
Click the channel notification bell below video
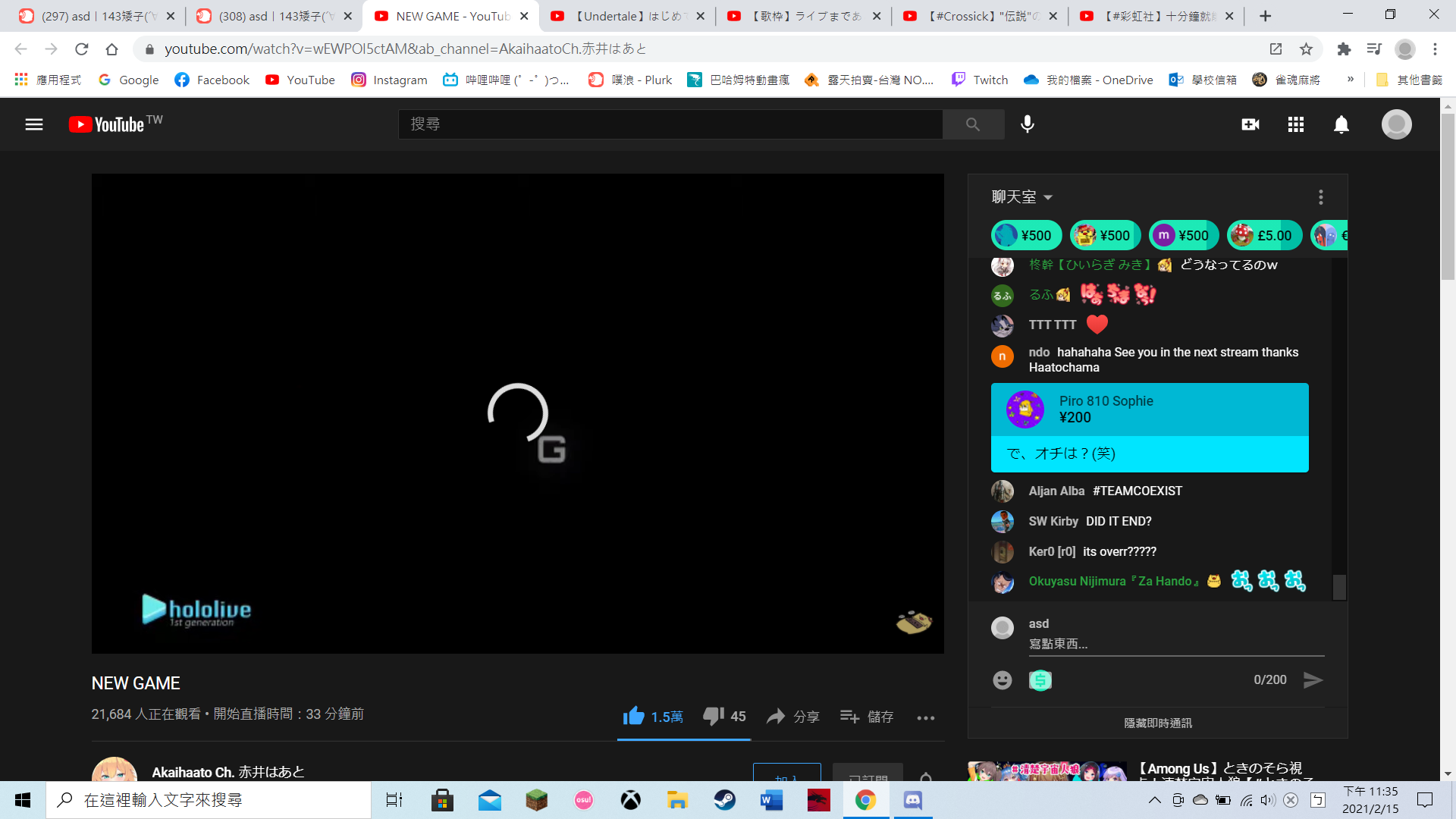point(926,777)
